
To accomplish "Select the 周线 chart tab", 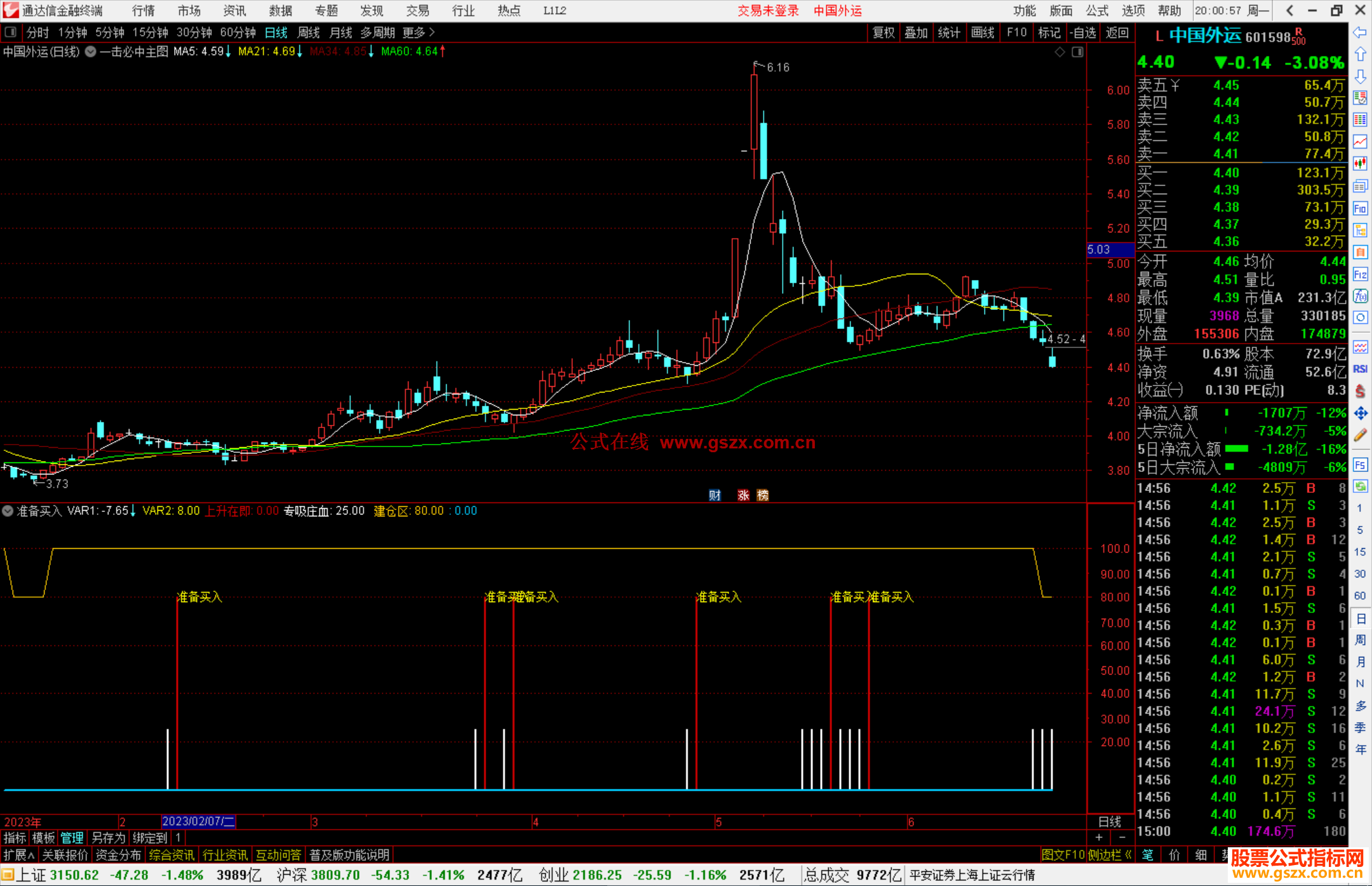I will (x=309, y=32).
